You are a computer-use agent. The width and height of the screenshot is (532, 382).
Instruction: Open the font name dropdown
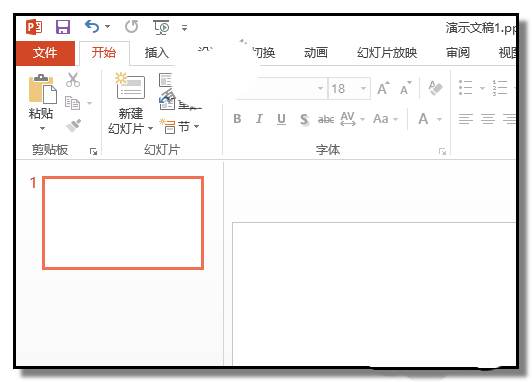(x=320, y=89)
